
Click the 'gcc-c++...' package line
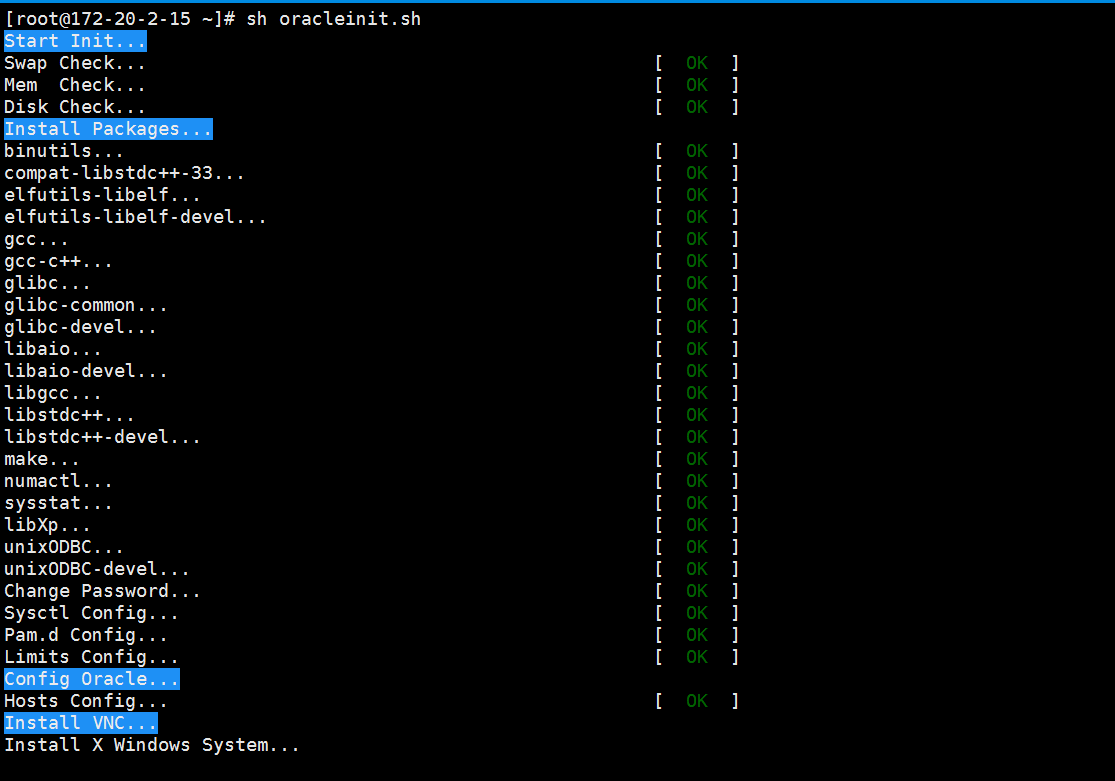coord(58,262)
